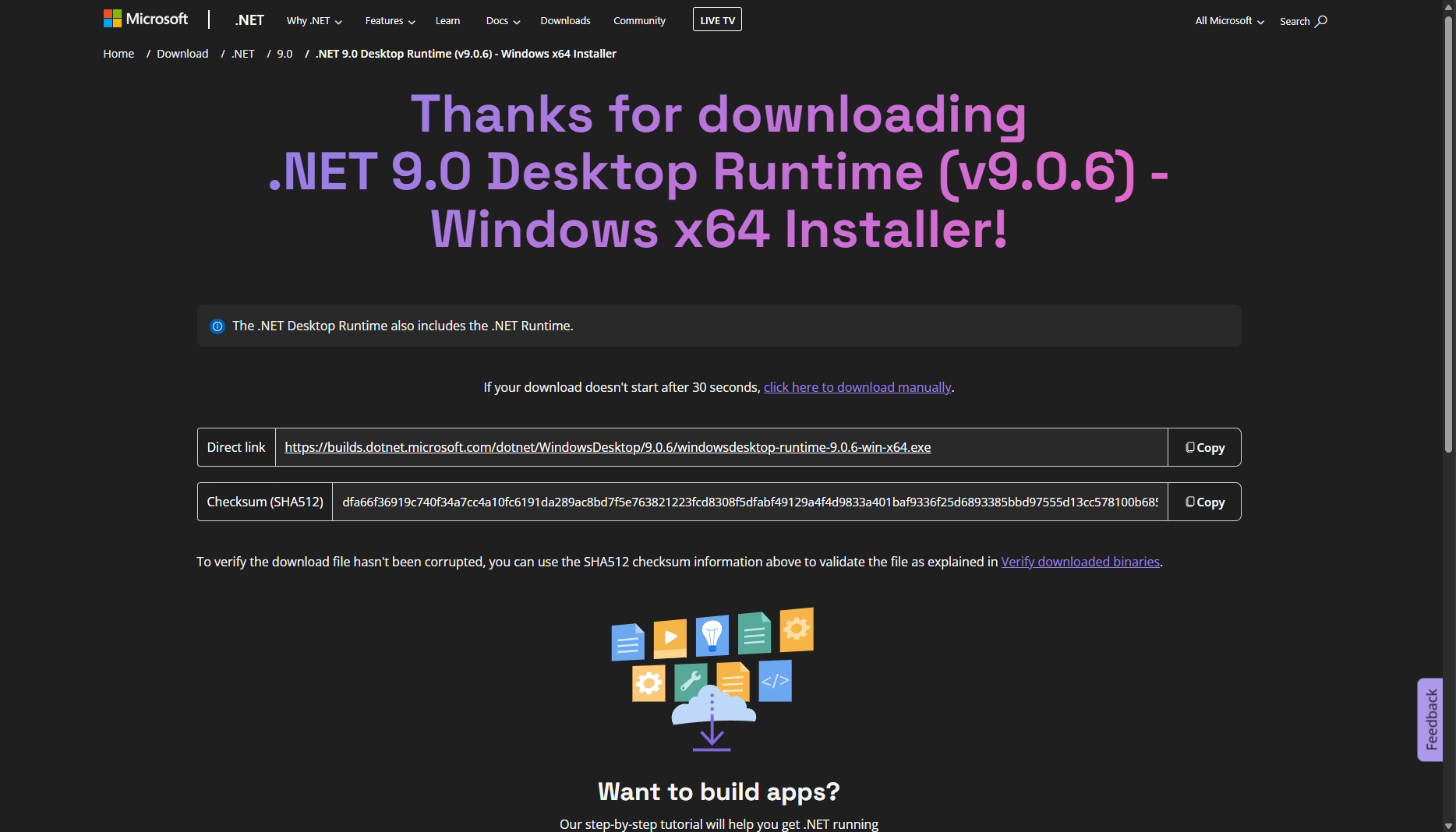Click the current page breadcrumb text
This screenshot has width=1456, height=832.
466,54
